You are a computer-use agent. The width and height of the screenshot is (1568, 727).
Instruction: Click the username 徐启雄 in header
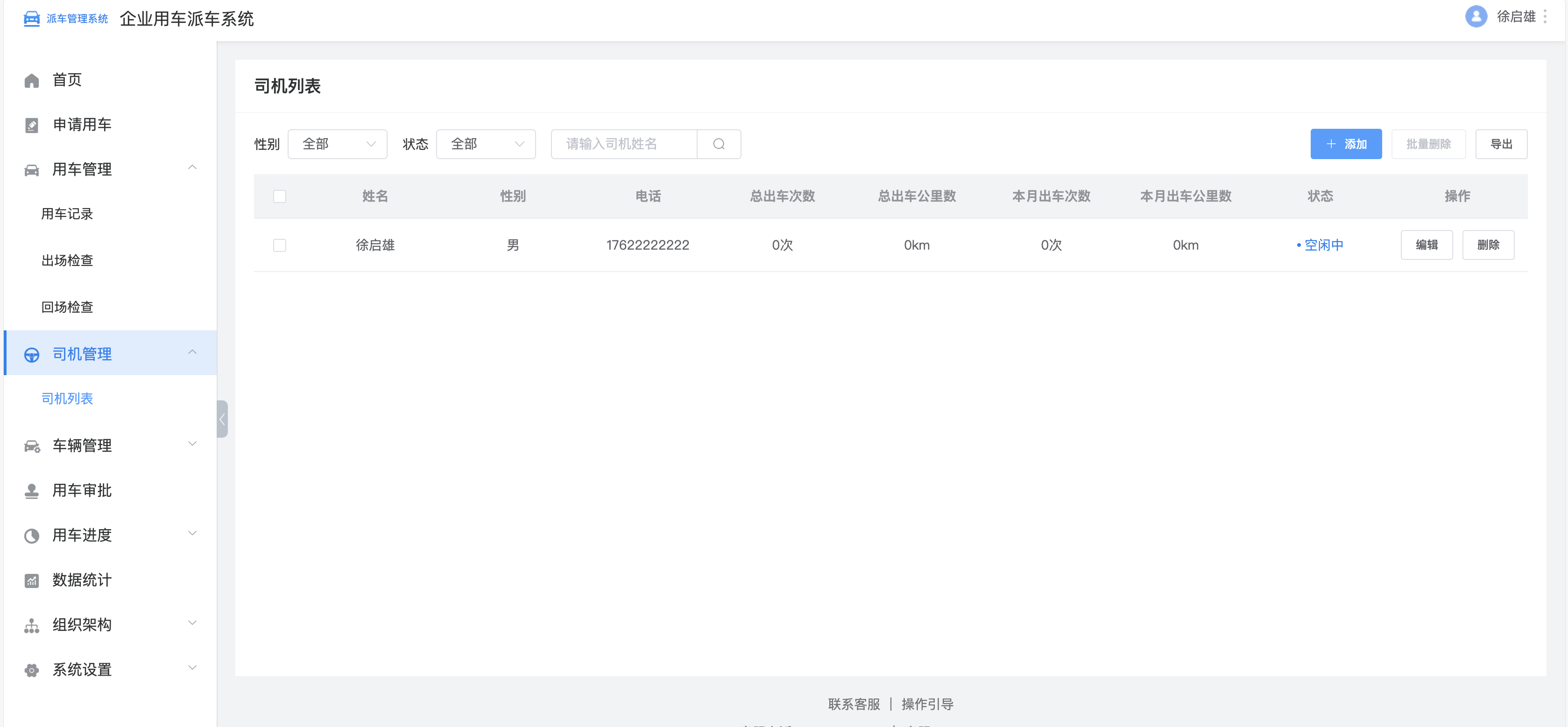[x=1516, y=16]
